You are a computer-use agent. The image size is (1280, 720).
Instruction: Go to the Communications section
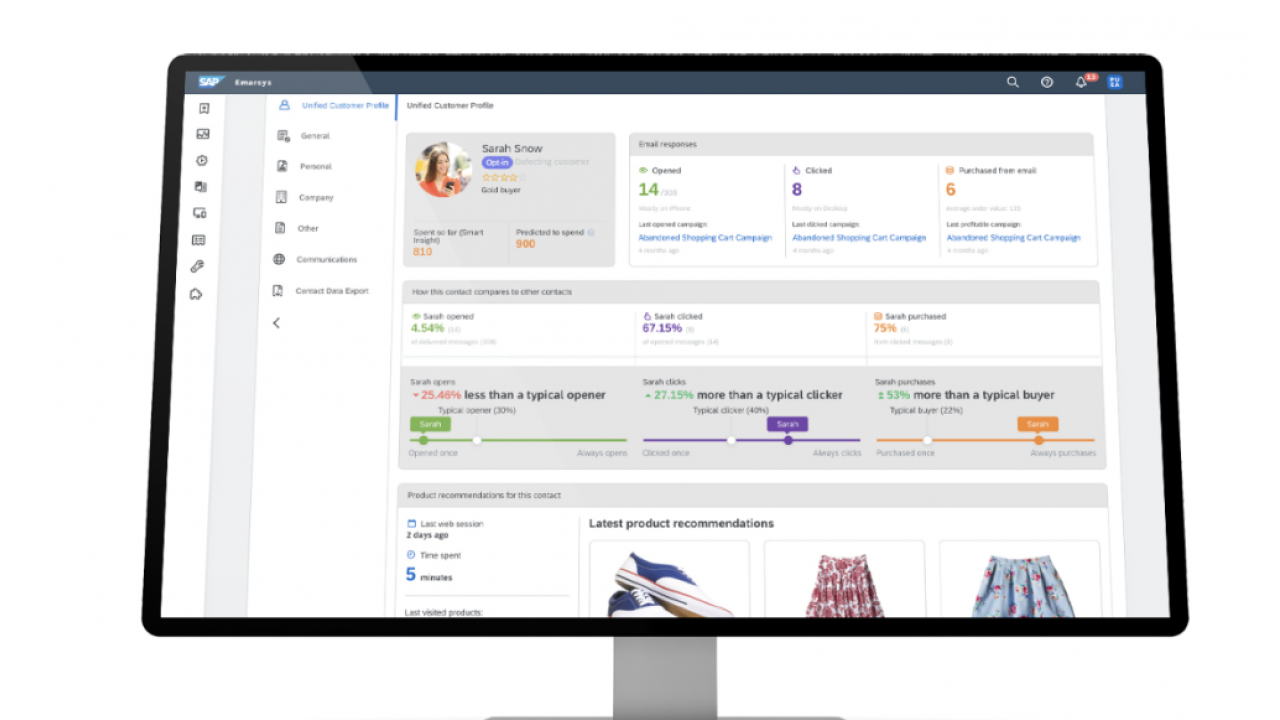click(326, 260)
